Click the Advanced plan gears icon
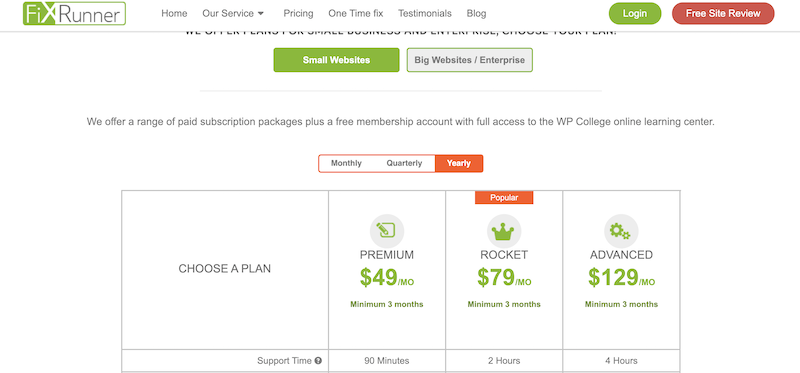This screenshot has width=800, height=373. 621,231
